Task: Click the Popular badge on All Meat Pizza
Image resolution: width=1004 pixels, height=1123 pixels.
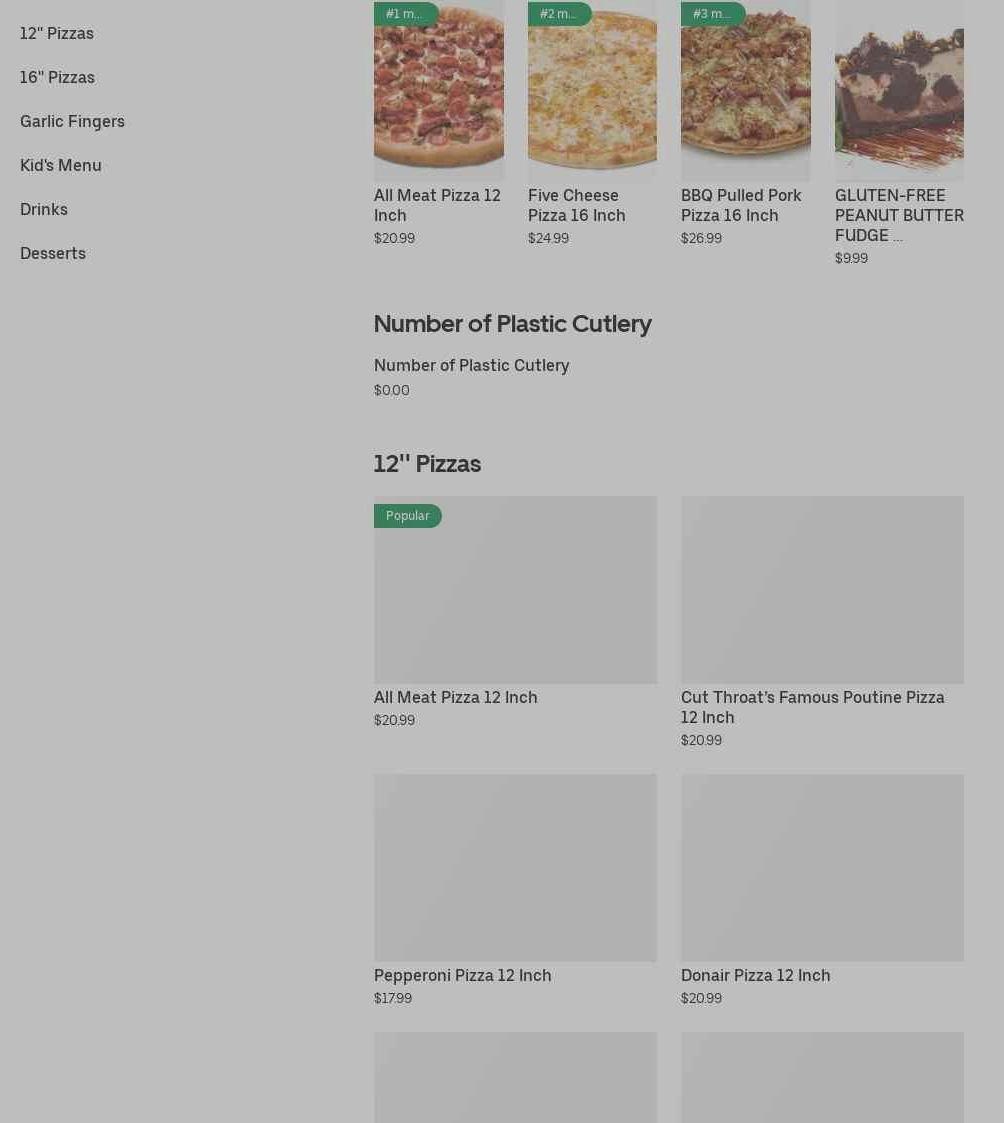Action: tap(408, 516)
